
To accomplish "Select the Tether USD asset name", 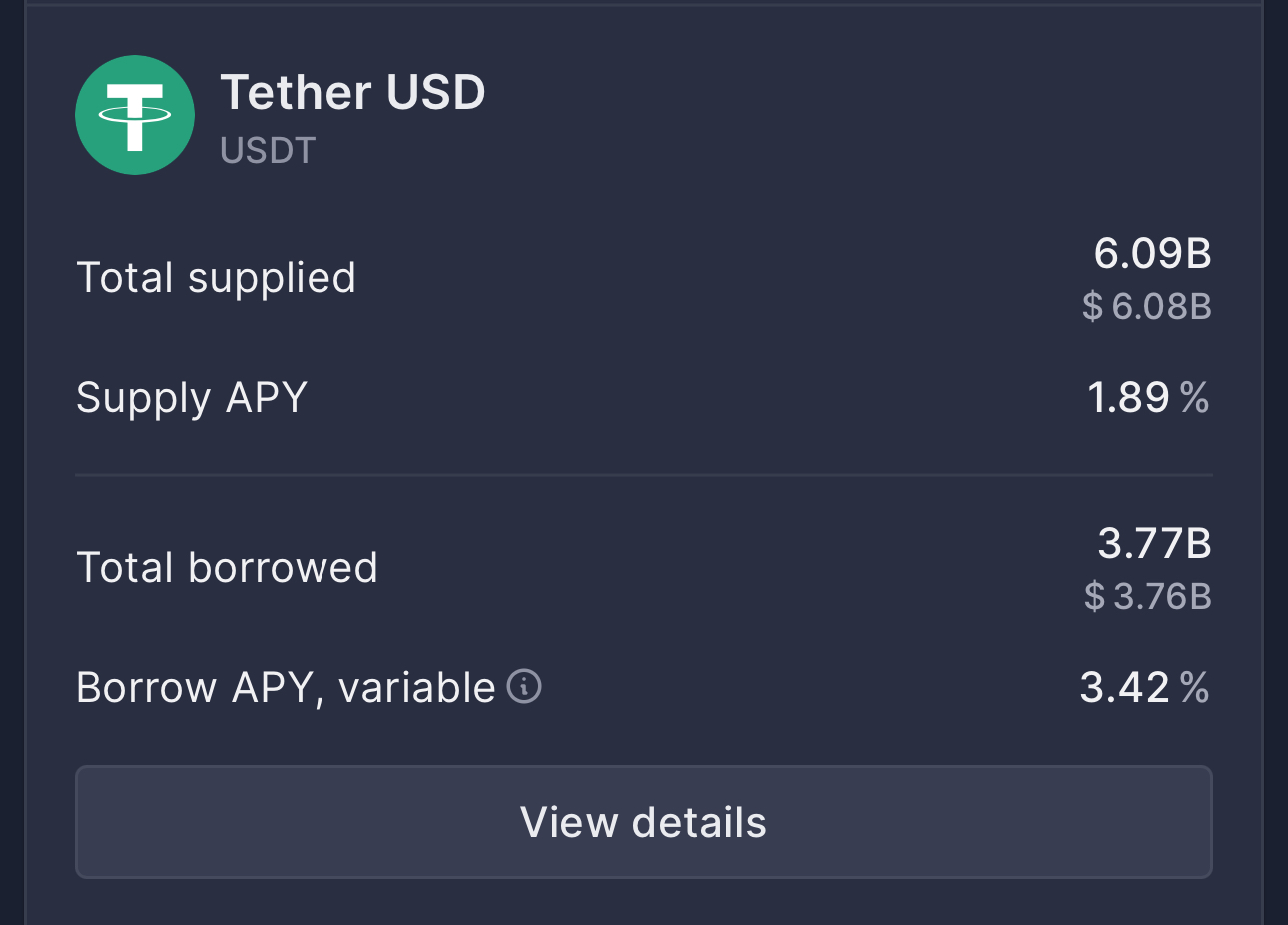I will (352, 93).
